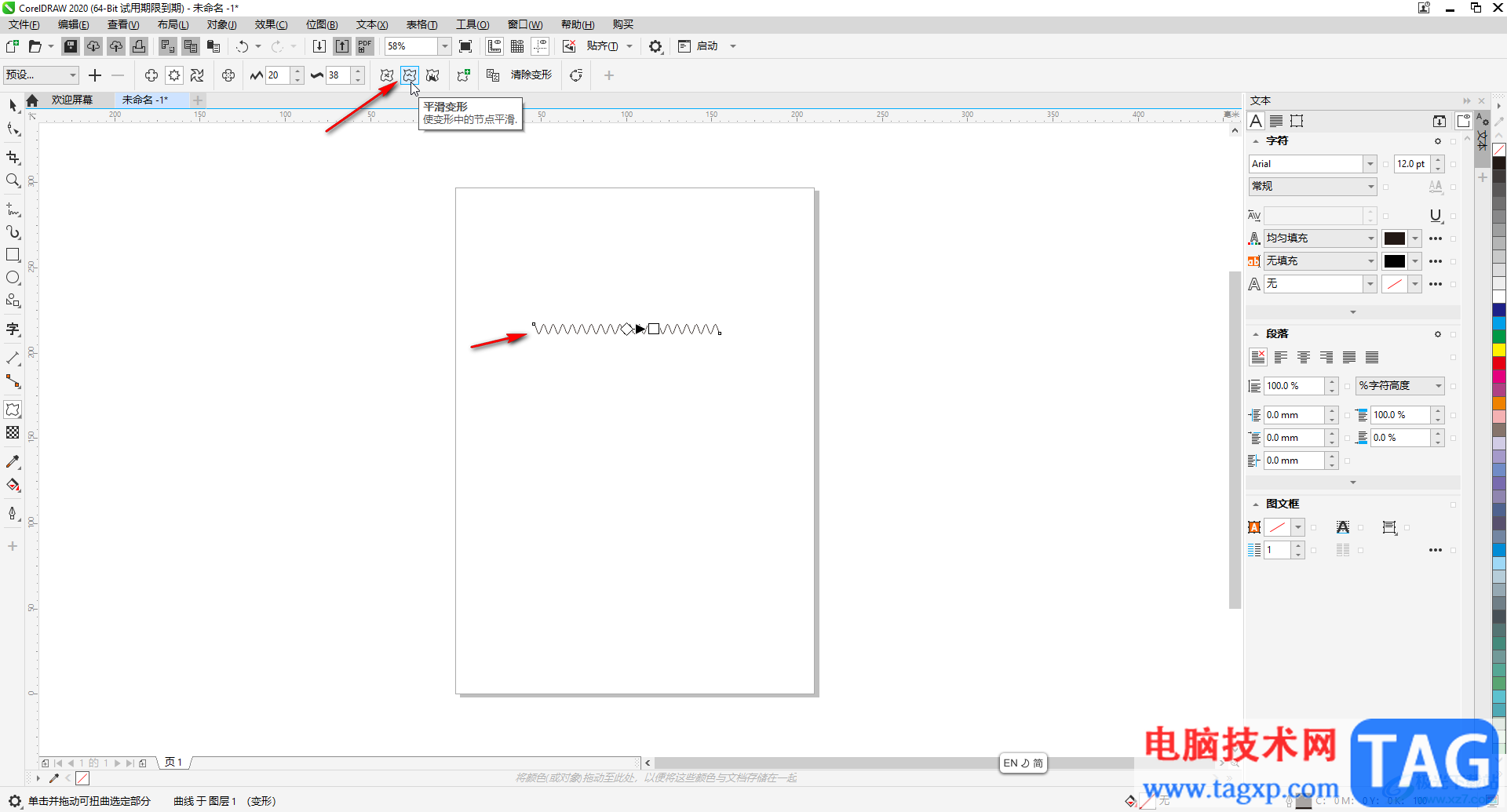Toggle show rulers icon
Screen dimensions: 1507x812
494,46
